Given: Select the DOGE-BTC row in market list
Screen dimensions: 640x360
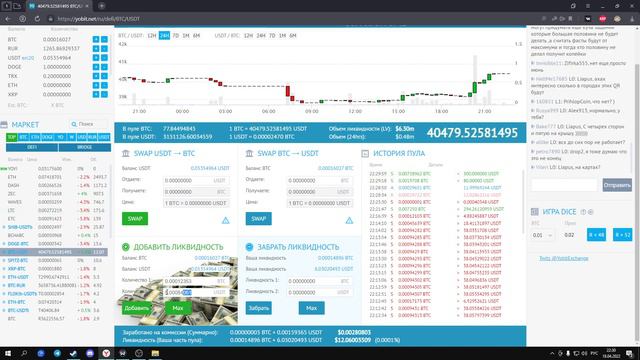Looking at the screenshot, I should (55, 244).
